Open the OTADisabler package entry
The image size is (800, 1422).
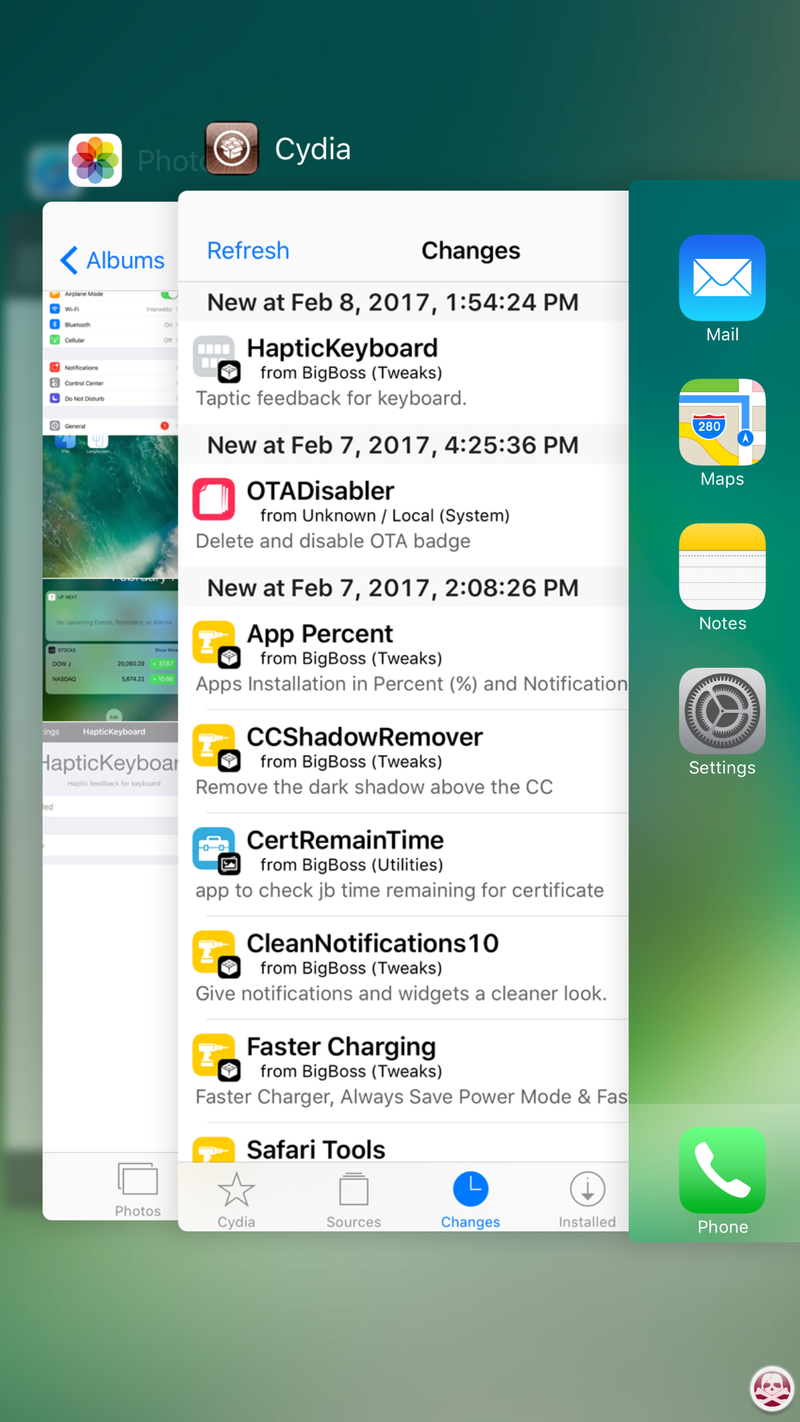coord(403,515)
